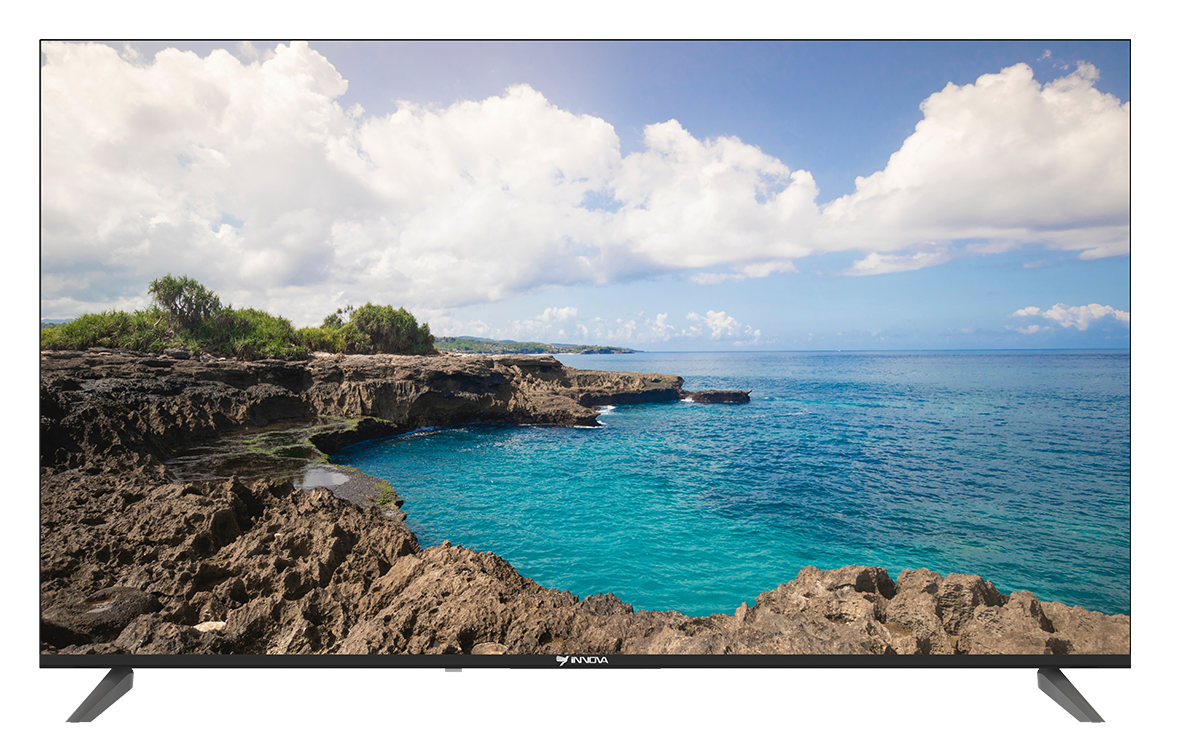Click the right TV stand leg

click(1069, 694)
